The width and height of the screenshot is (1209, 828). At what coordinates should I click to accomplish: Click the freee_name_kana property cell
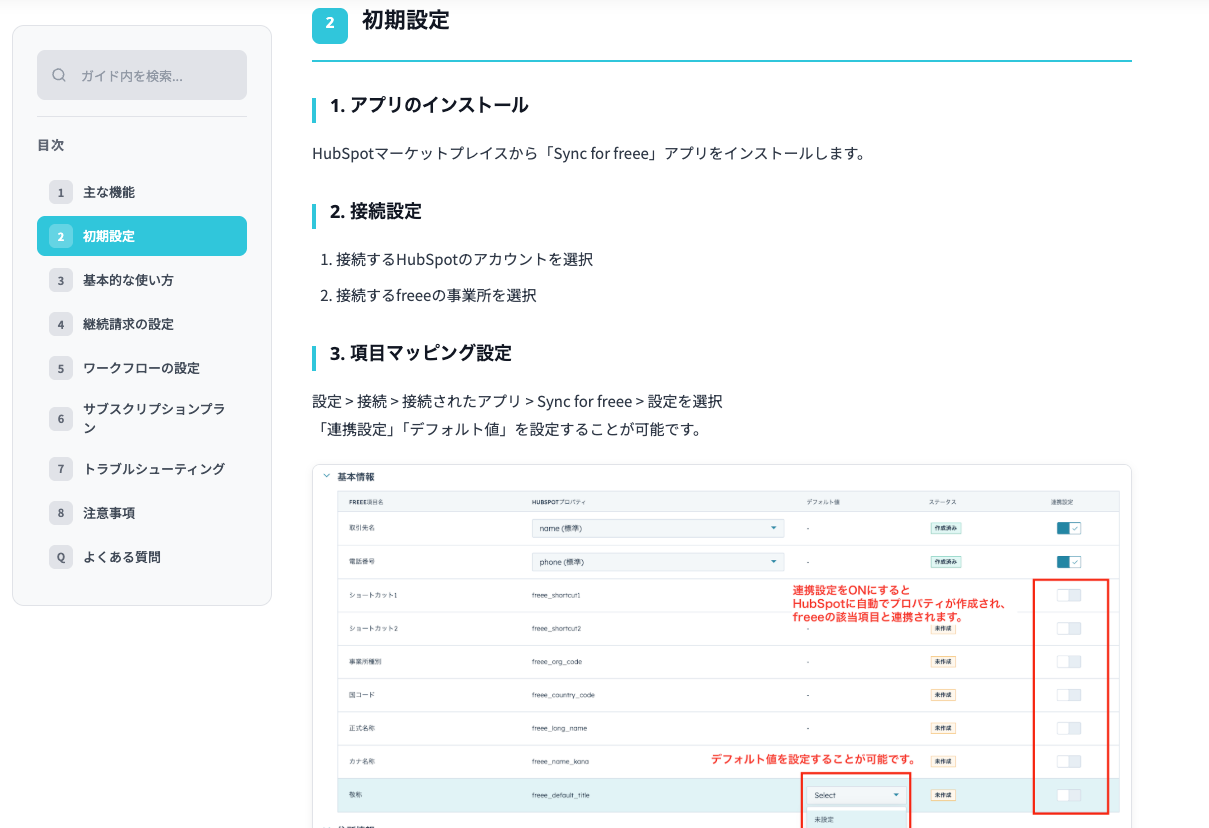tap(560, 761)
